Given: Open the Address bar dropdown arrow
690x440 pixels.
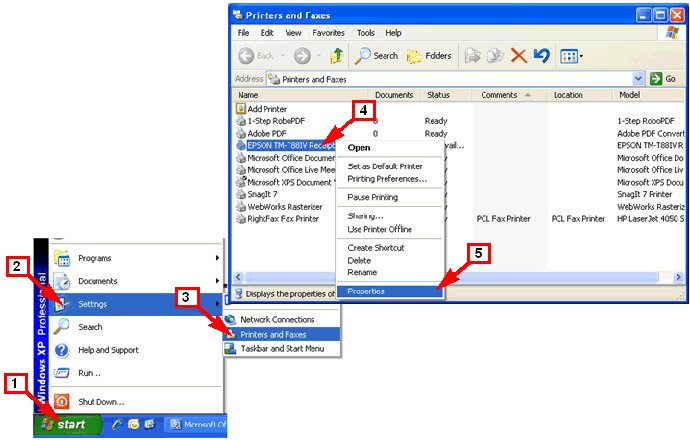Looking at the screenshot, I should tap(638, 79).
